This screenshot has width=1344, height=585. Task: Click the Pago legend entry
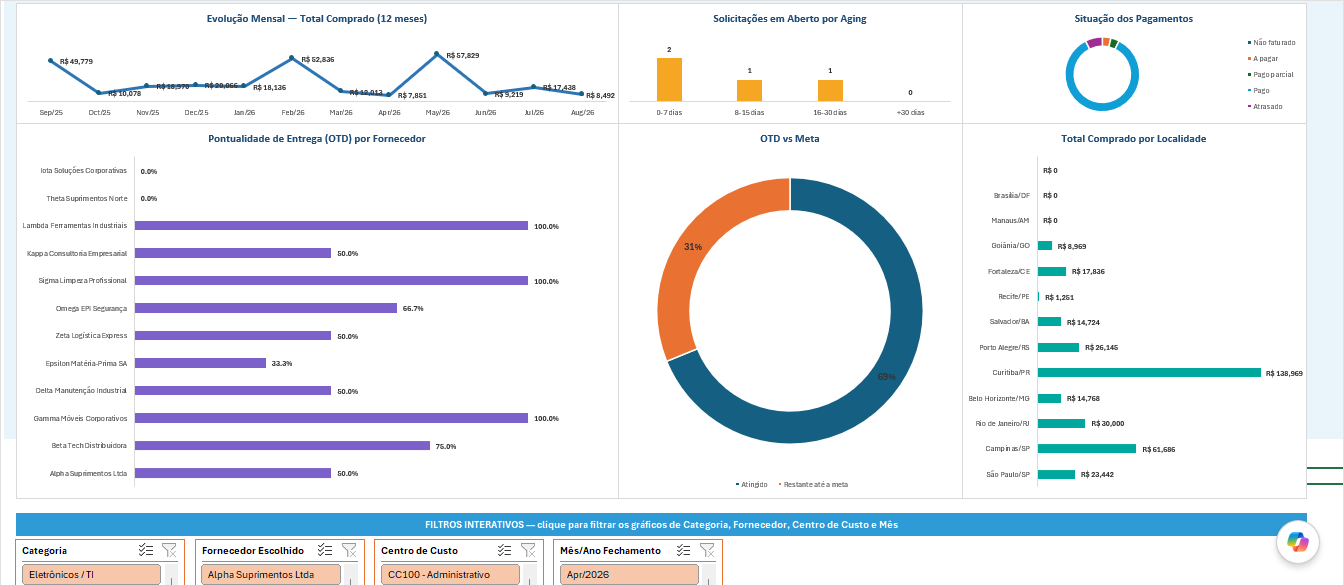point(1259,91)
